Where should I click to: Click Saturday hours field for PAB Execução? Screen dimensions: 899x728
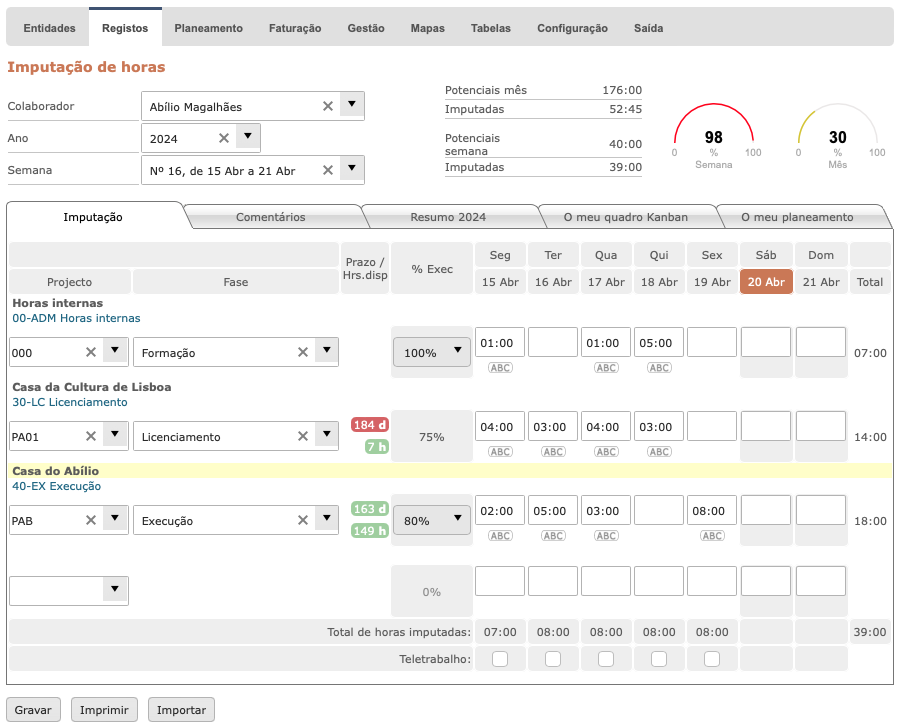[765, 511]
